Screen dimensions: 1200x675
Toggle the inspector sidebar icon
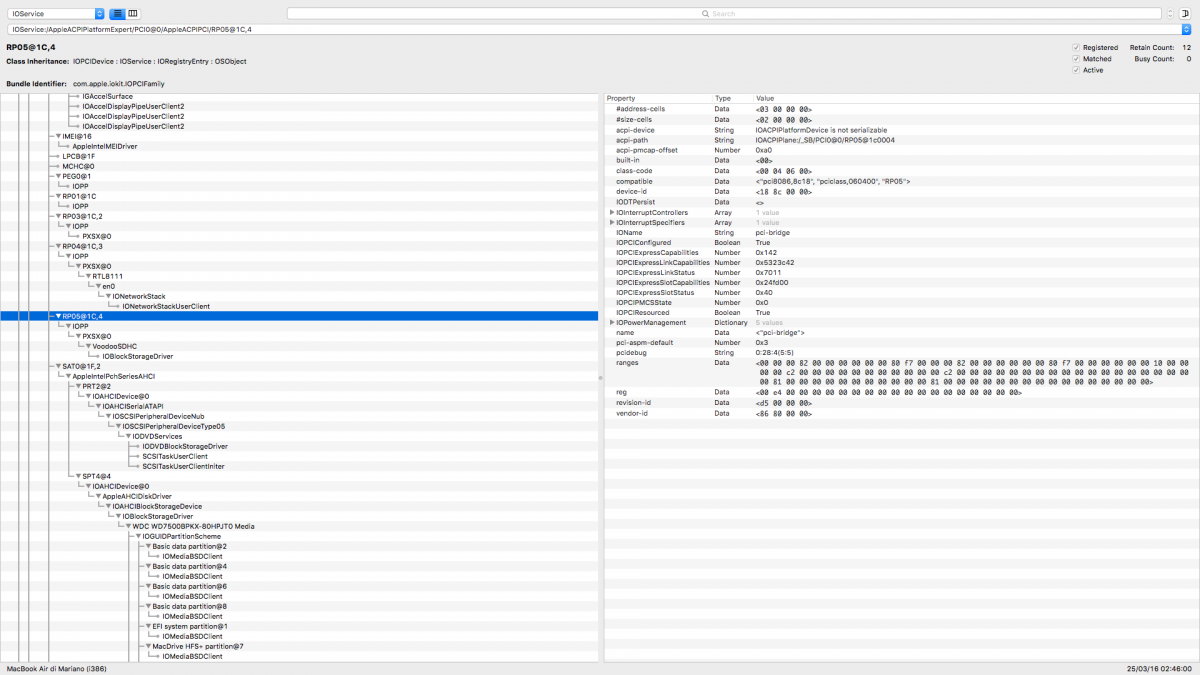[1185, 14]
